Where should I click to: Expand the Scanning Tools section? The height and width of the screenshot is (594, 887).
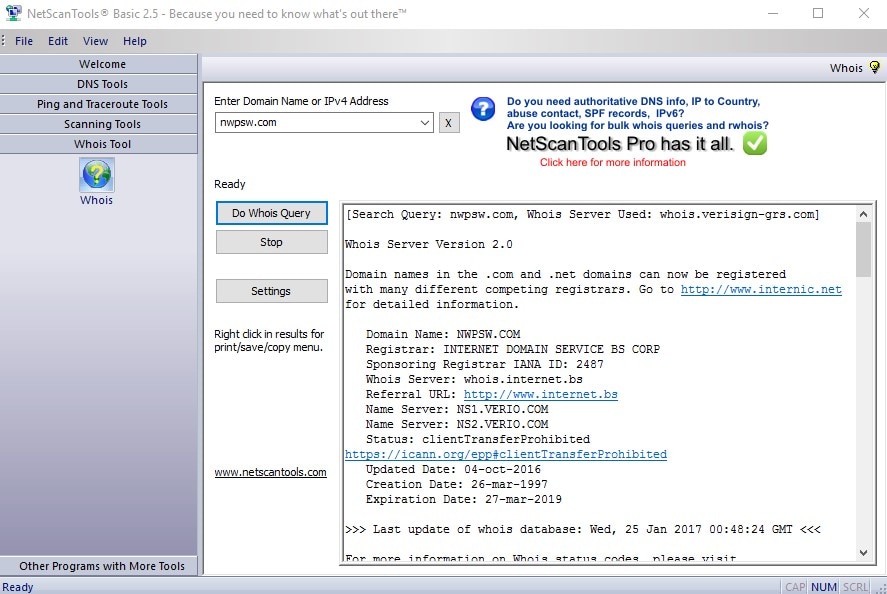tap(99, 124)
